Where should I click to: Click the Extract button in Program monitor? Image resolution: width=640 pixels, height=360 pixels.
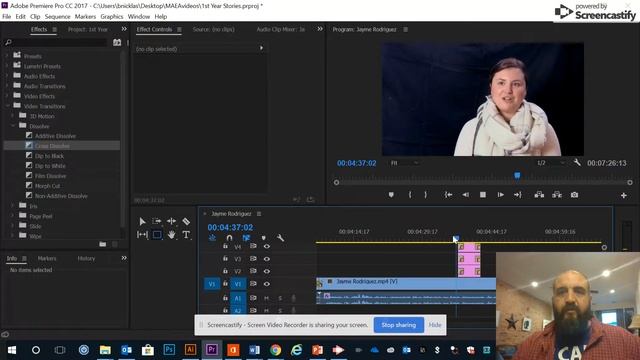(x=557, y=195)
